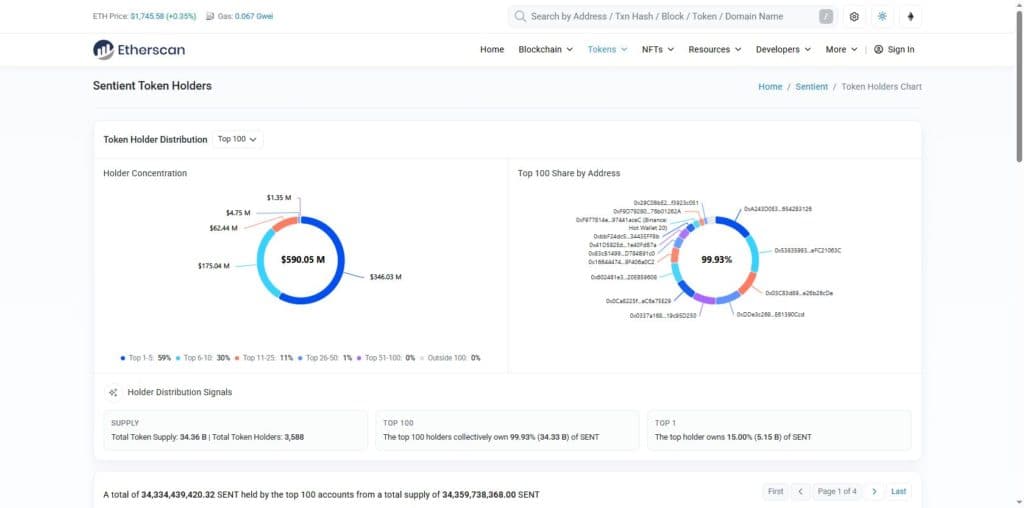Click address label 0x16644474...8F406a0C2
Image resolution: width=1024 pixels, height=508 pixels.
(621, 261)
